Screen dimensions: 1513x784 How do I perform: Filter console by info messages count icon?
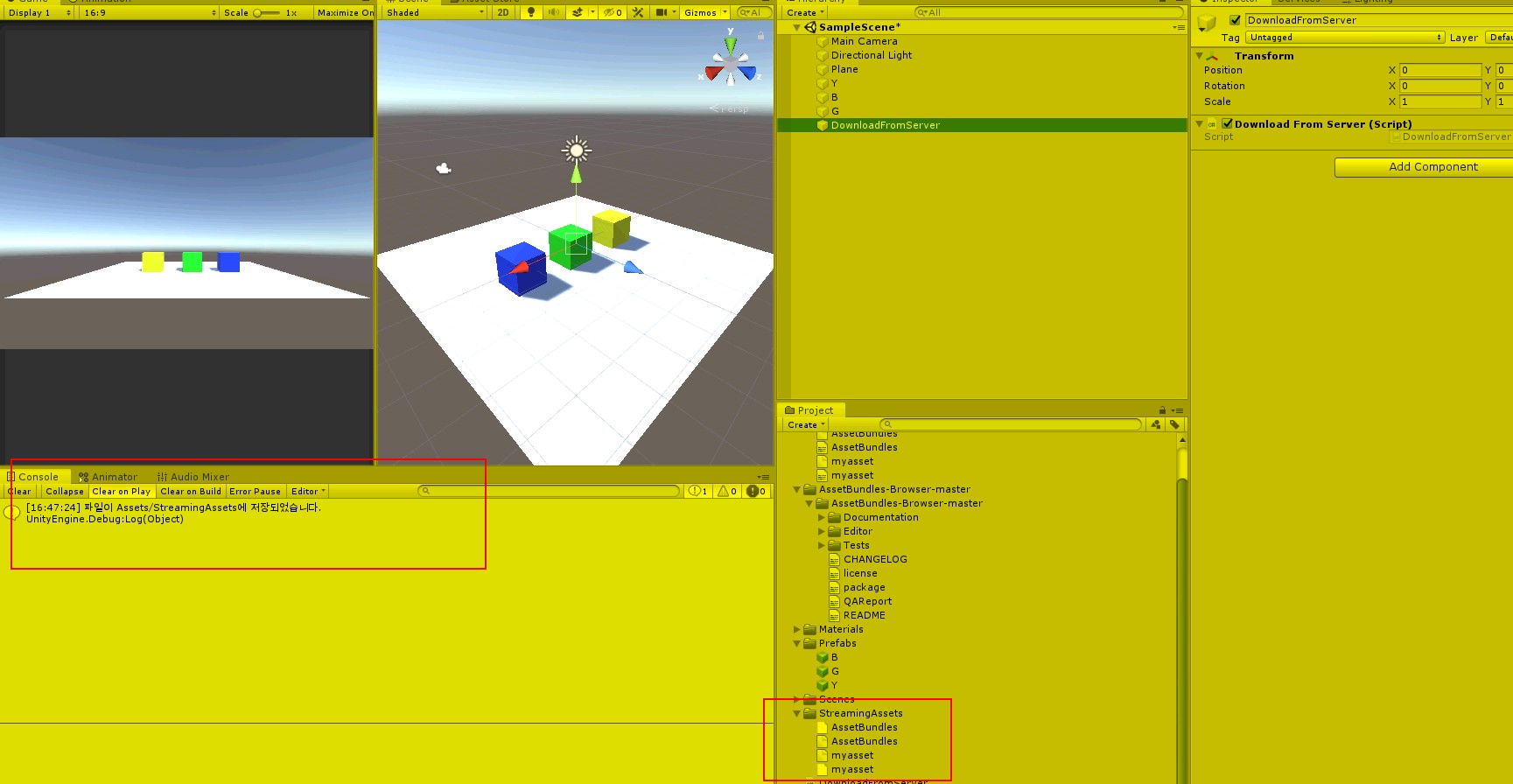[698, 491]
